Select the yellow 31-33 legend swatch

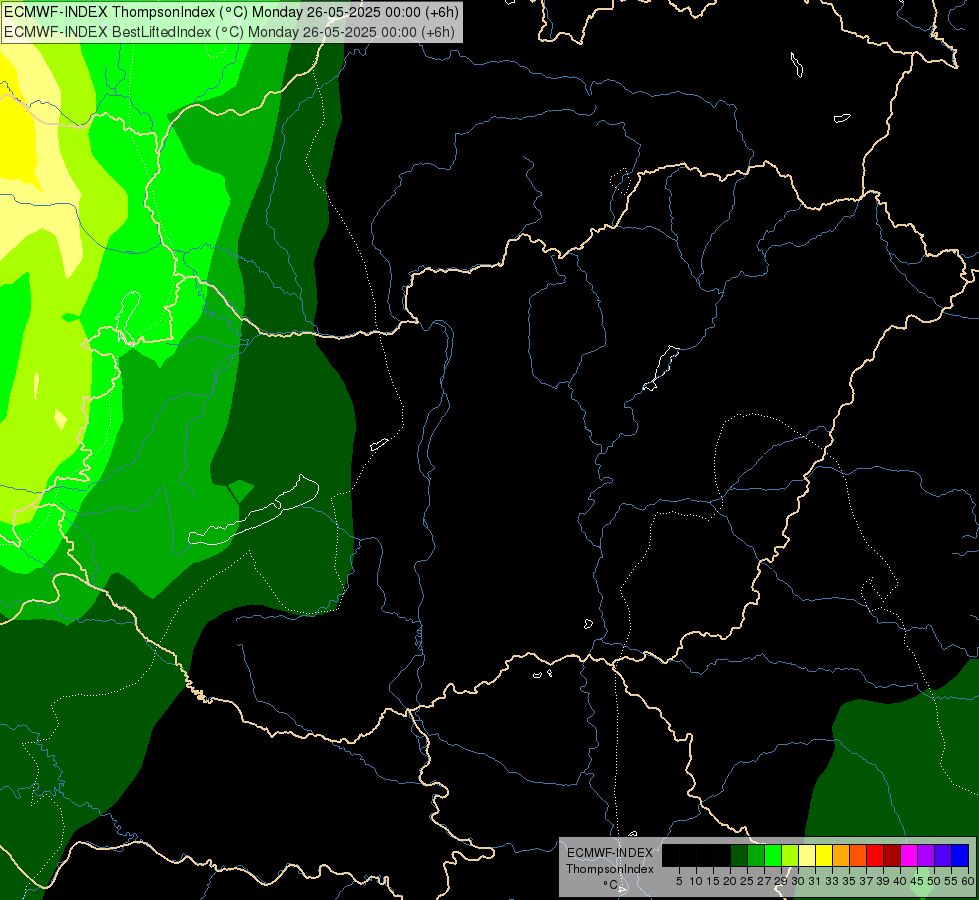(824, 855)
